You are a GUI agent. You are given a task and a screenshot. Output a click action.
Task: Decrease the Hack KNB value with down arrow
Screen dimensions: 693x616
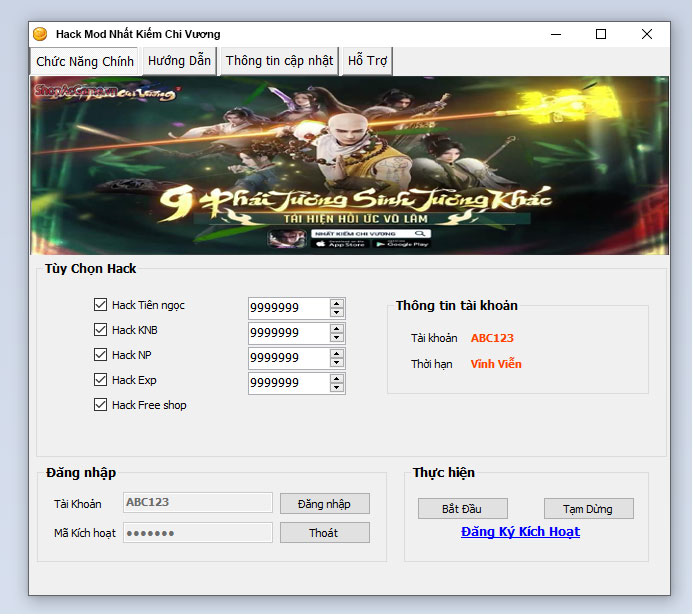click(x=337, y=338)
